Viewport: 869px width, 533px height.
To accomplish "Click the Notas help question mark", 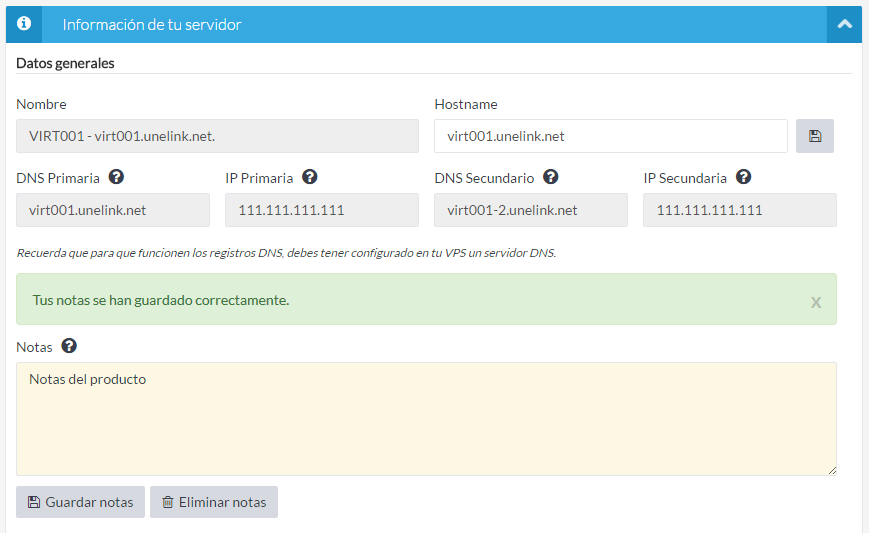I will click(69, 346).
